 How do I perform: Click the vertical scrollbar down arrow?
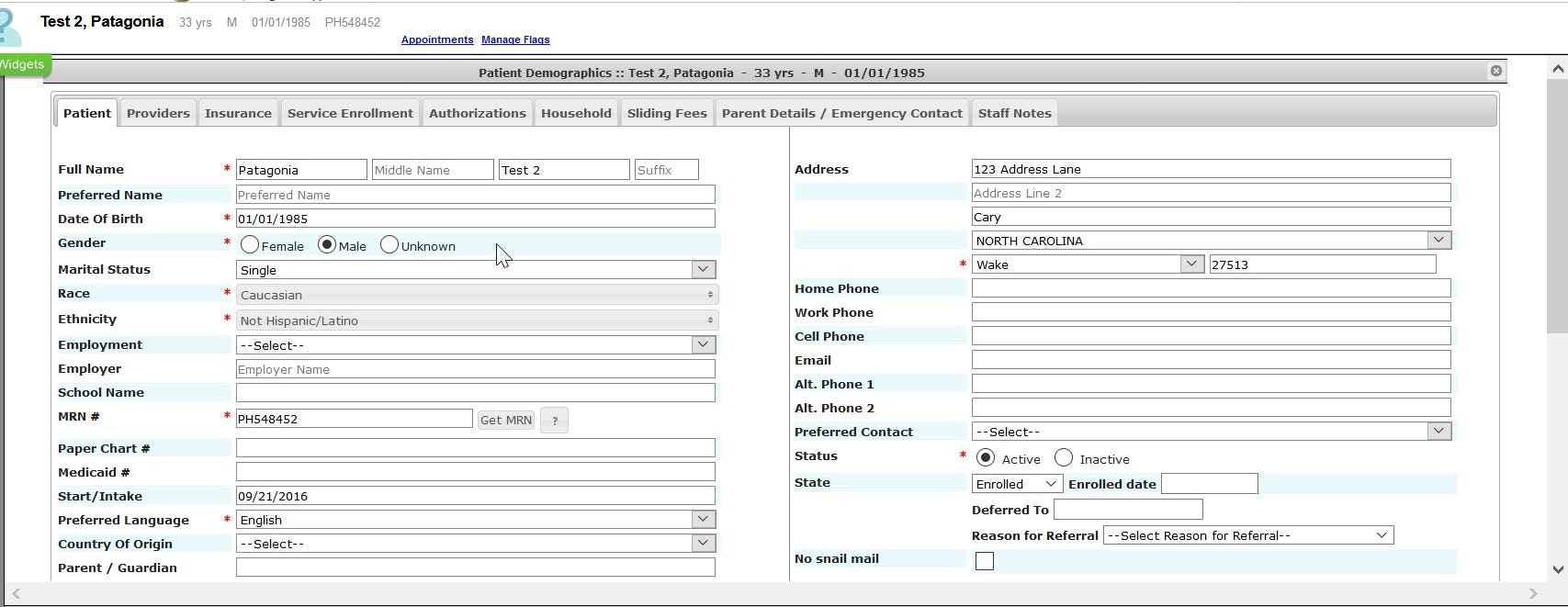(1557, 569)
